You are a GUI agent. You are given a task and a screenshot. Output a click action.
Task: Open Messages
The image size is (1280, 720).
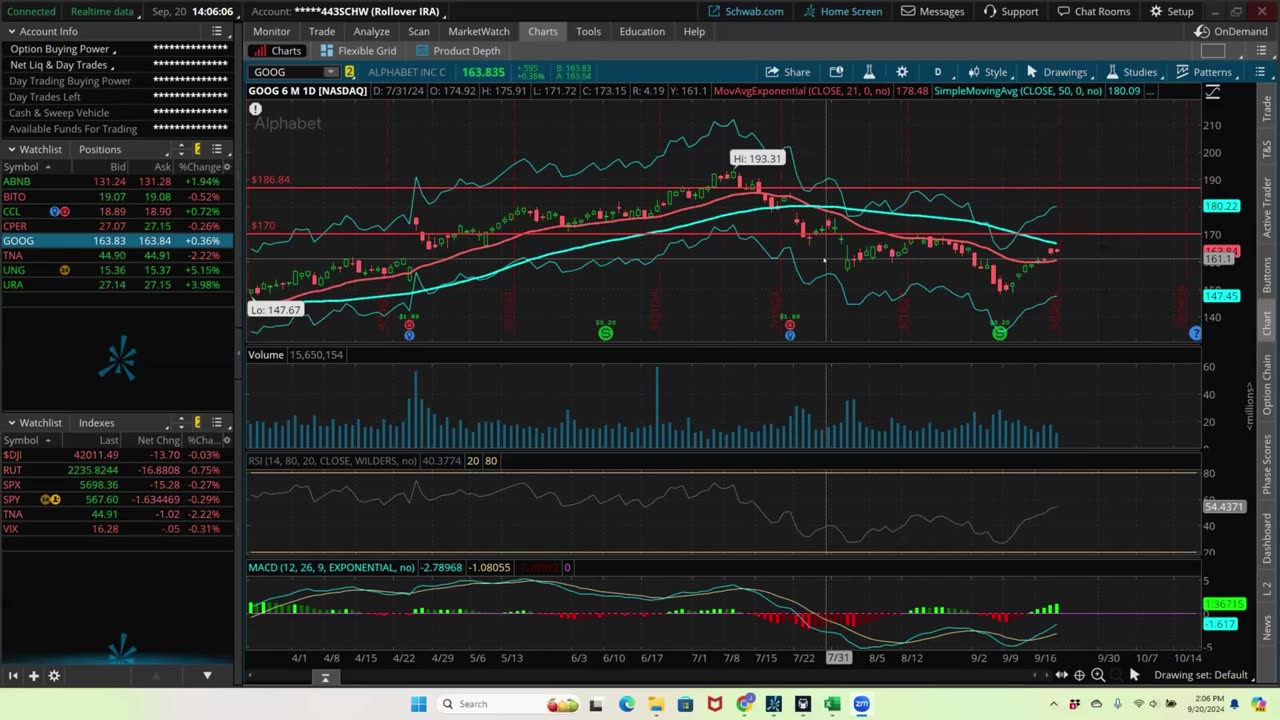click(933, 11)
